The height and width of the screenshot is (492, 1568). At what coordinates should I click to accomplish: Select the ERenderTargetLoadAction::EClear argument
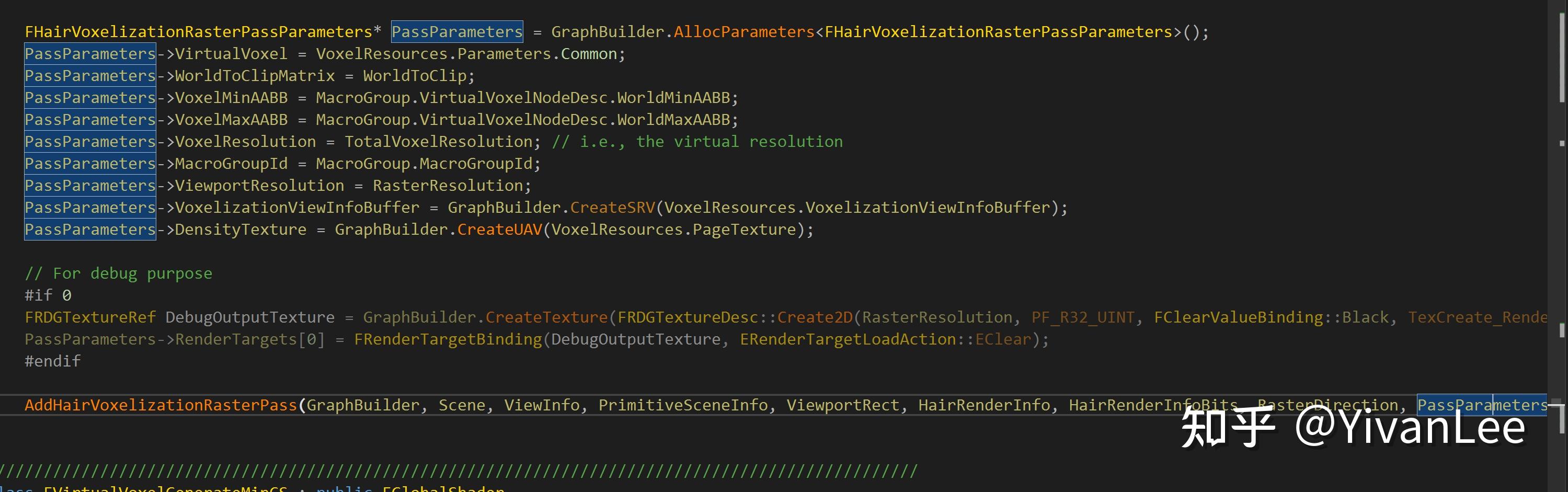(x=887, y=339)
